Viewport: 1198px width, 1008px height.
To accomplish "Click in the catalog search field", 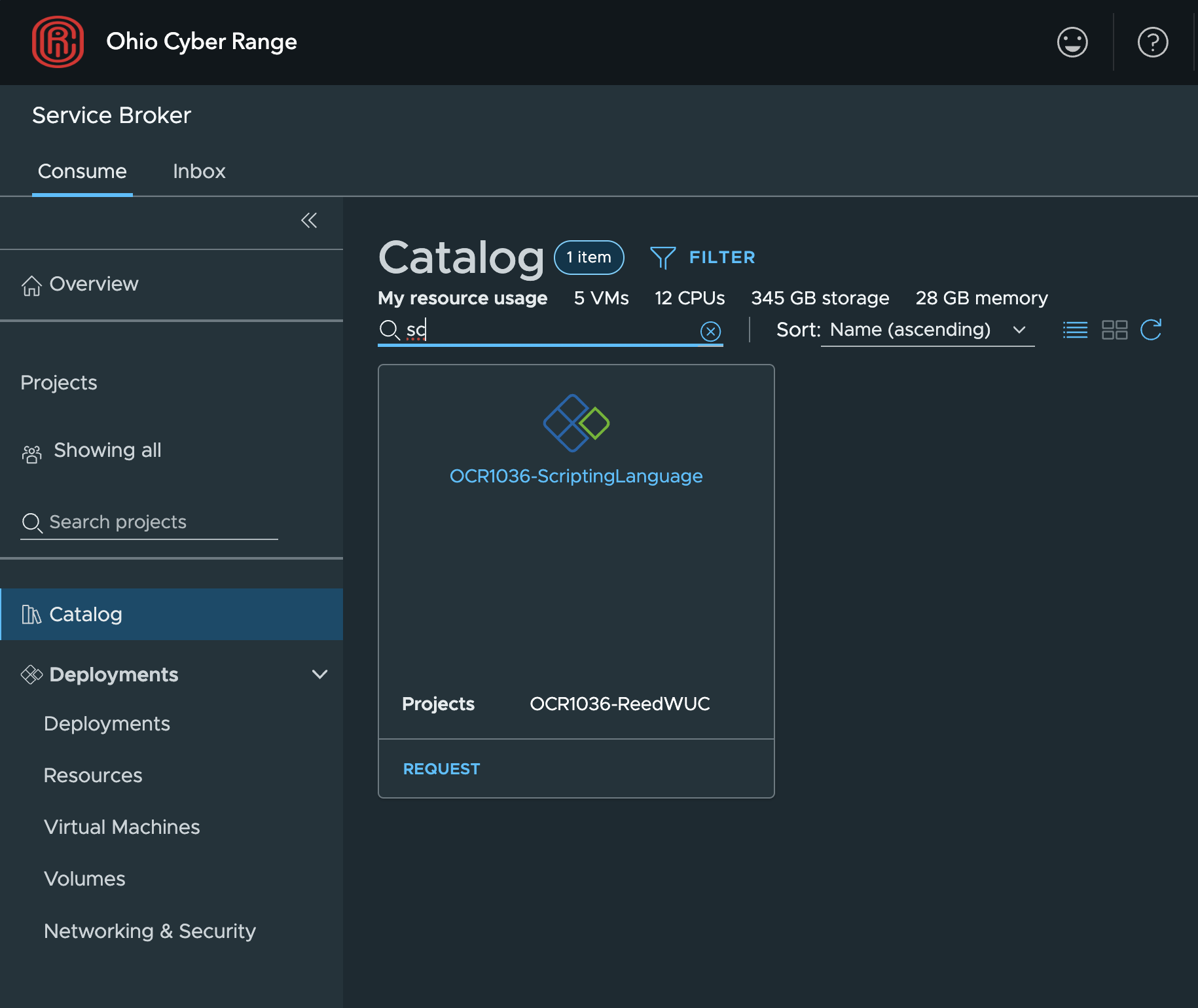I will pyautogui.click(x=551, y=330).
